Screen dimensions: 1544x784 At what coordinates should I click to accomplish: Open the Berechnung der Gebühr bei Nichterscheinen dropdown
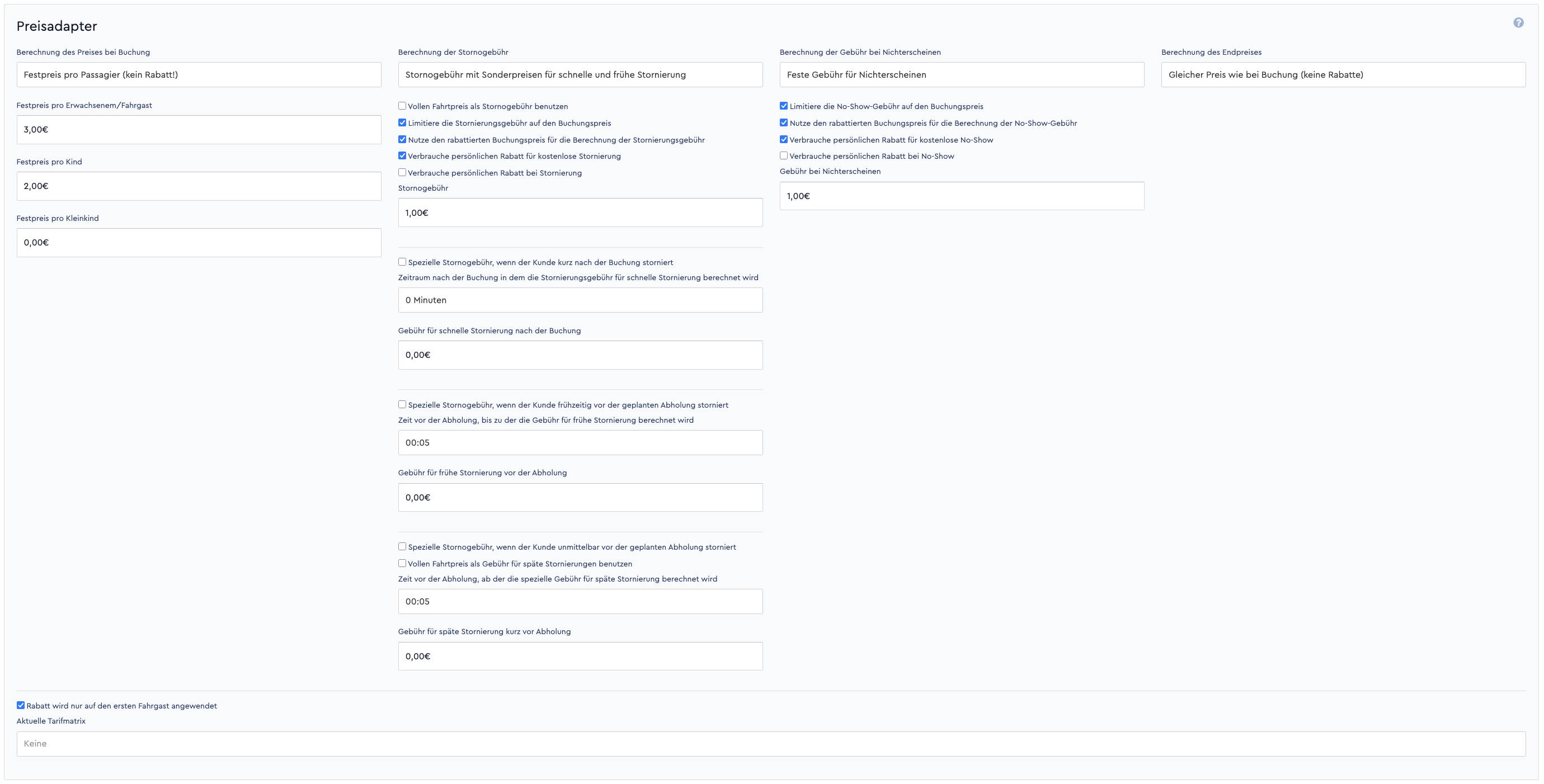pos(962,75)
